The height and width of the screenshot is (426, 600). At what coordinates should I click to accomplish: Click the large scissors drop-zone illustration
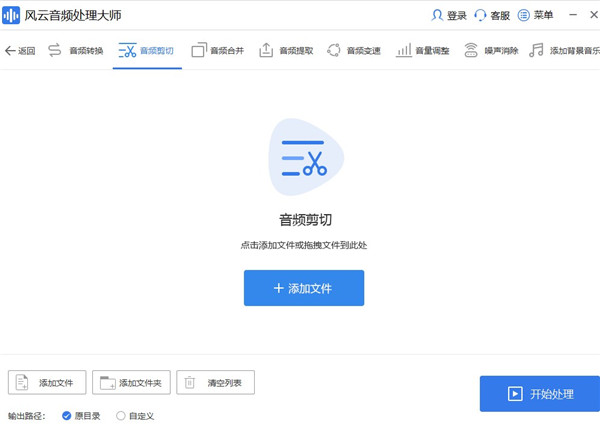point(306,160)
